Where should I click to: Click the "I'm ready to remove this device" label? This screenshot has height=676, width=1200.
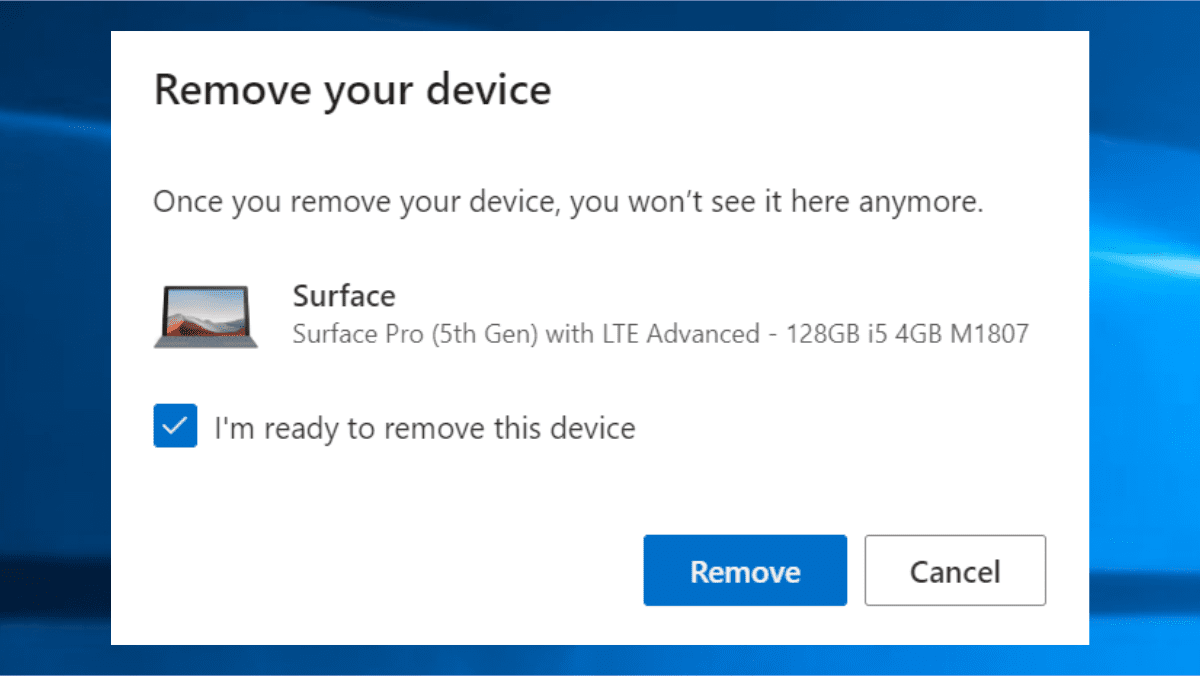425,429
